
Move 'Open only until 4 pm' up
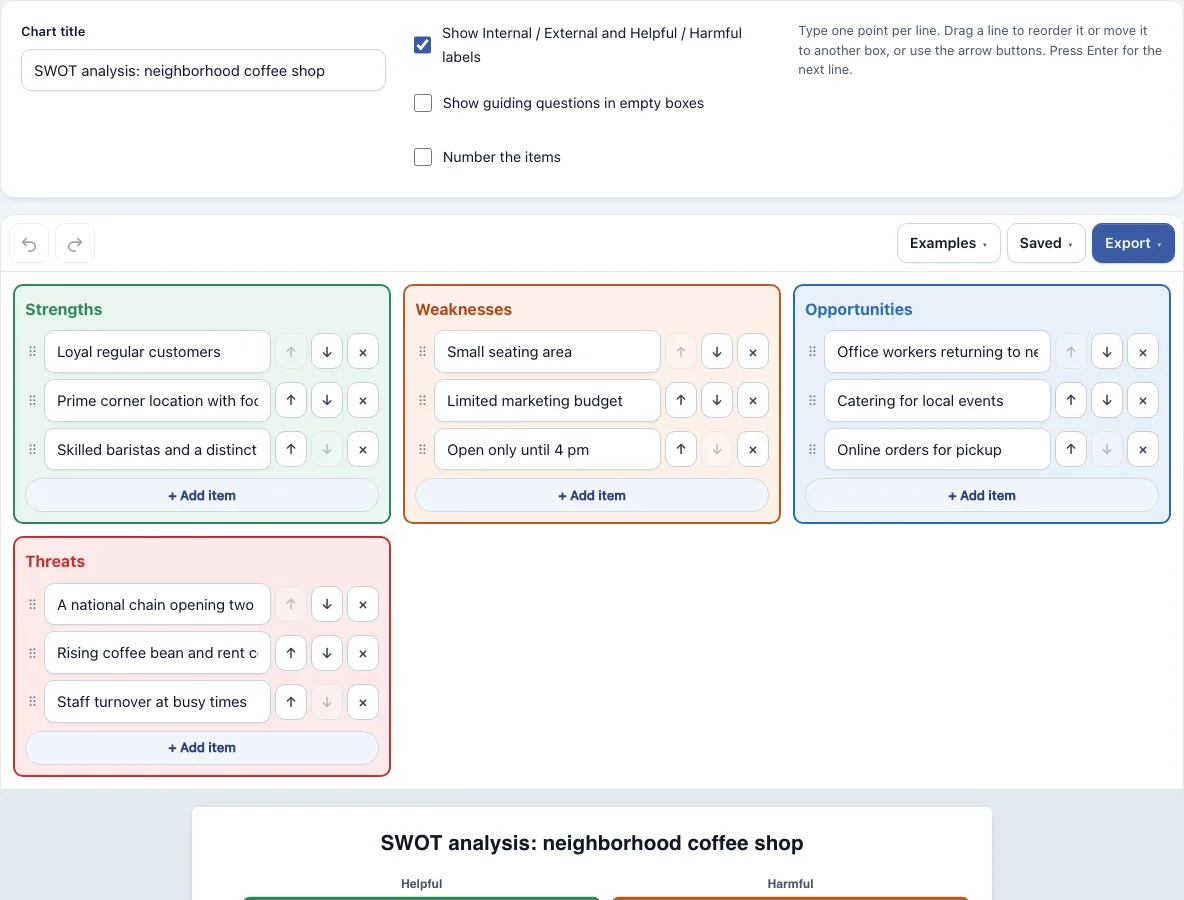[x=681, y=449]
